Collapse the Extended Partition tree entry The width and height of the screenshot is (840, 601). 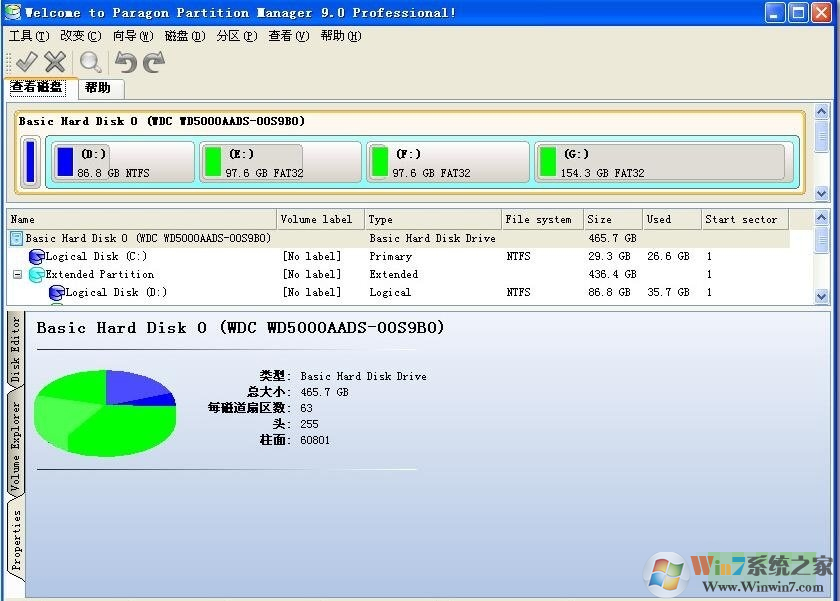pyautogui.click(x=17, y=274)
